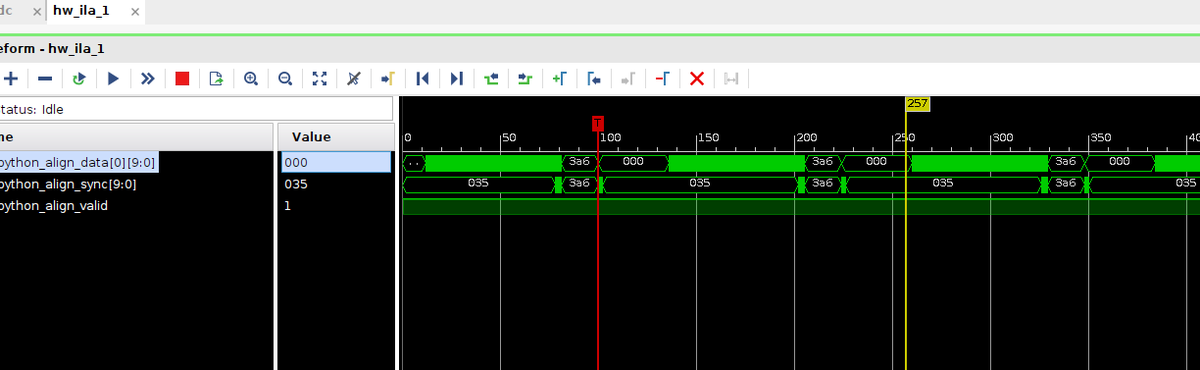Screen dimensions: 1200x370
Task: Go to next transition icon
Action: click(x=524, y=78)
